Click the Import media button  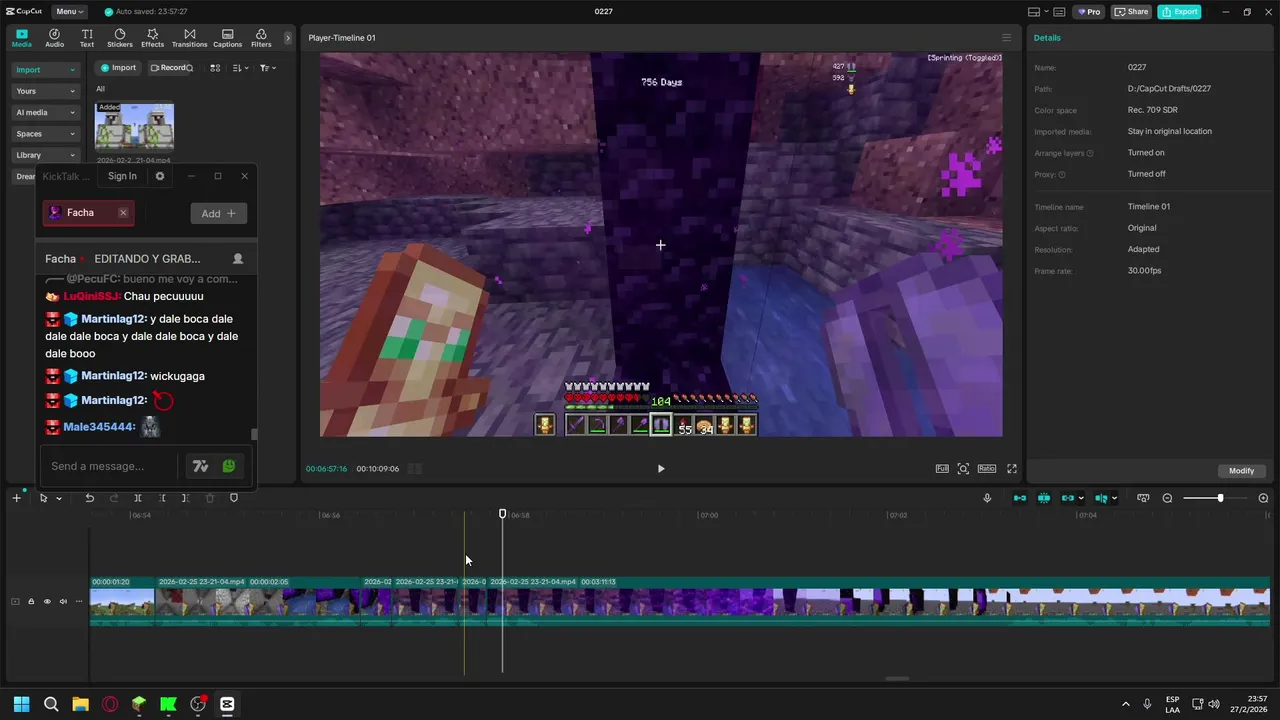coord(118,68)
